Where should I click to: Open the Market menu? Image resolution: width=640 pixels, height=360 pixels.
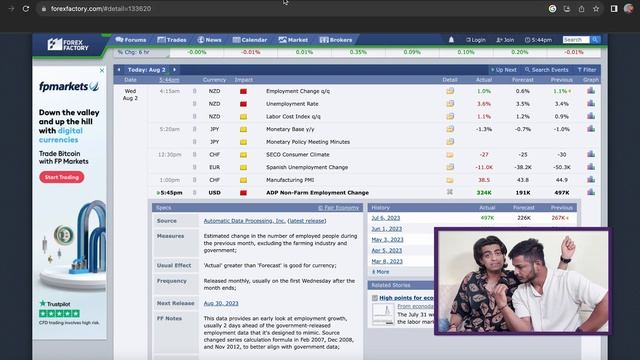pos(293,40)
